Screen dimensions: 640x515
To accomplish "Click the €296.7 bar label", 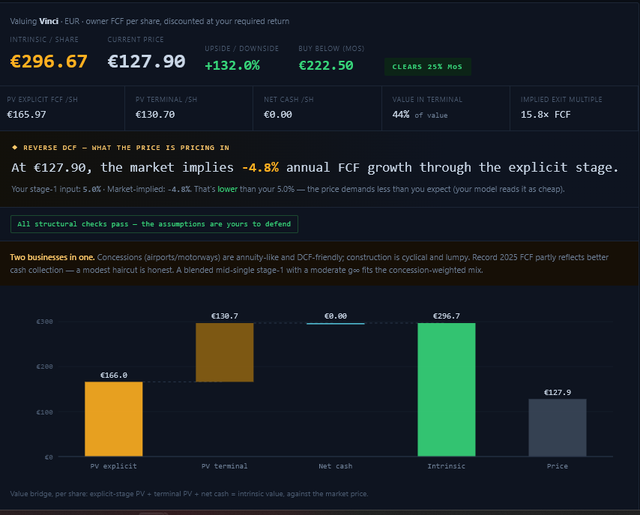I will 447,316.
